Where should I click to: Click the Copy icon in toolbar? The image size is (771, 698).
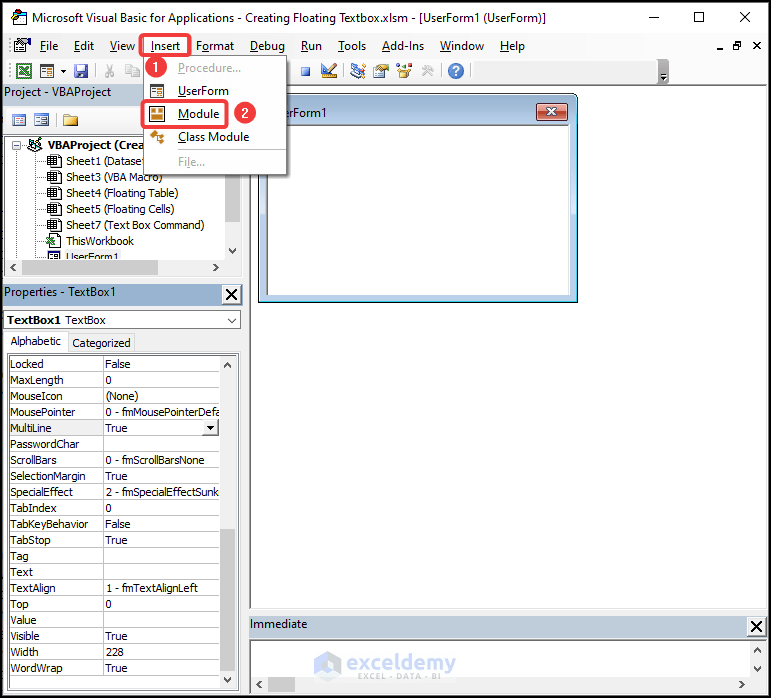point(132,71)
